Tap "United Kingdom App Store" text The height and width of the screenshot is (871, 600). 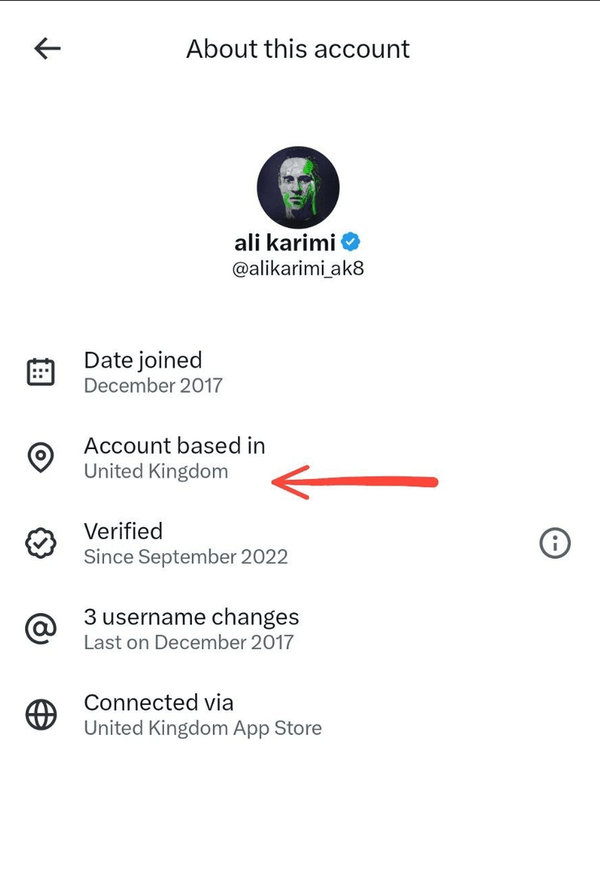click(x=203, y=728)
